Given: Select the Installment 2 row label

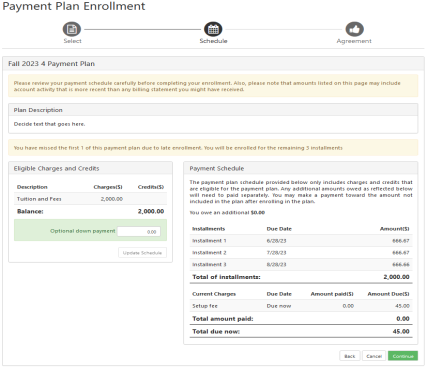Looking at the screenshot, I should [x=209, y=253].
